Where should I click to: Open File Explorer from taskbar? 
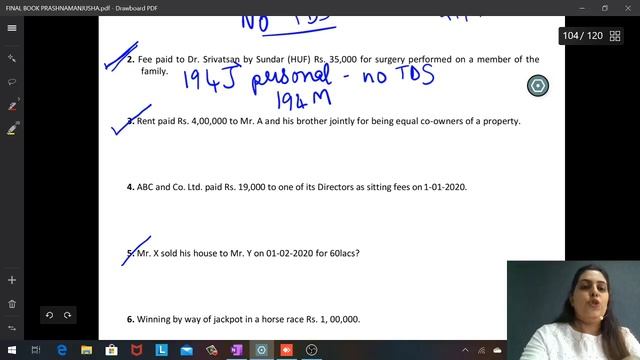(87, 350)
